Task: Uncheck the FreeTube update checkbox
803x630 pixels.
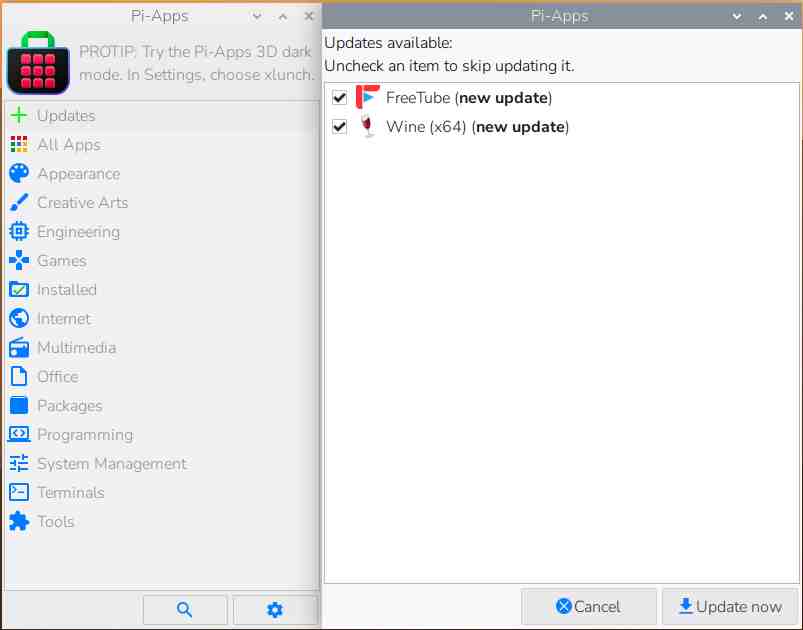Action: point(339,98)
